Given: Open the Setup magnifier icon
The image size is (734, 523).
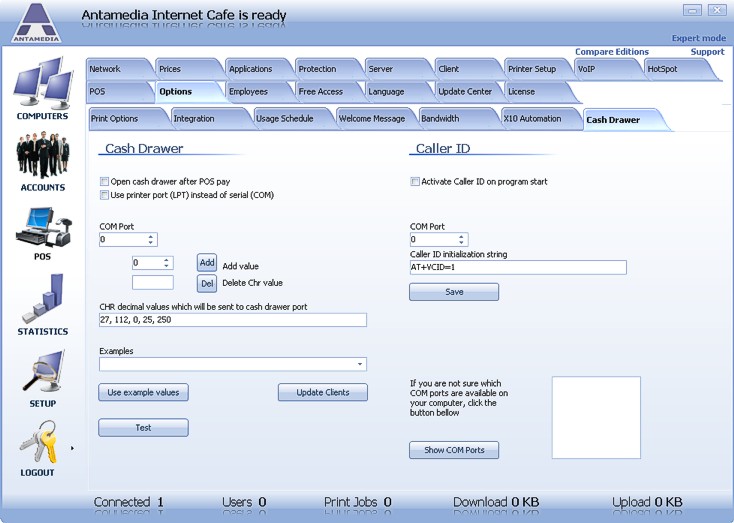Looking at the screenshot, I should pos(43,372).
